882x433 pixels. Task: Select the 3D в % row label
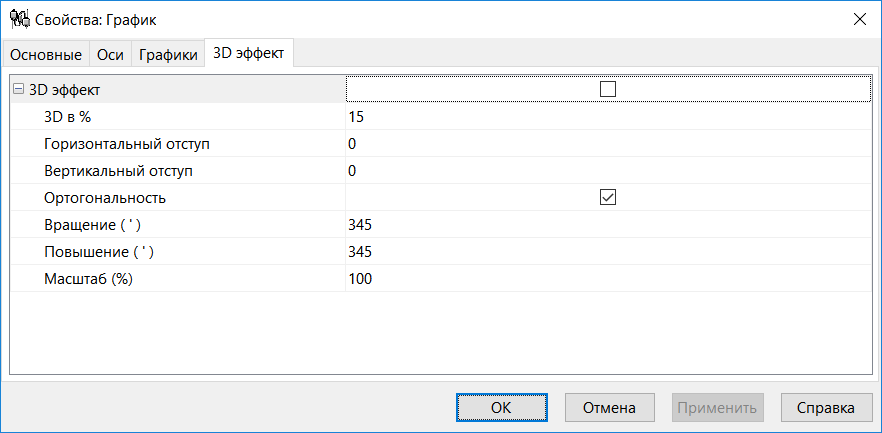pyautogui.click(x=67, y=117)
